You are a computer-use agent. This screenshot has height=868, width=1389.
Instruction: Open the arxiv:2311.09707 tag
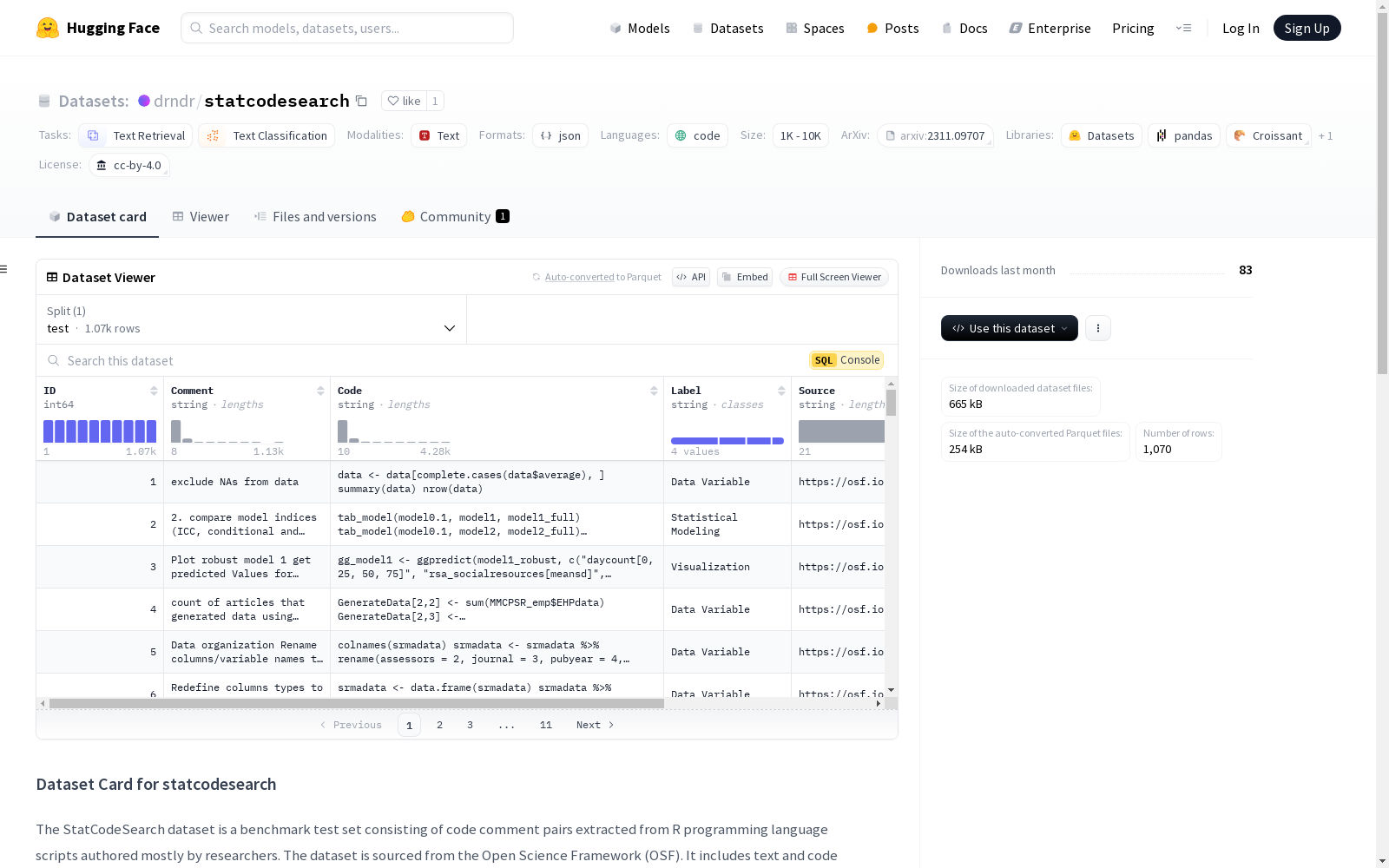(935, 135)
